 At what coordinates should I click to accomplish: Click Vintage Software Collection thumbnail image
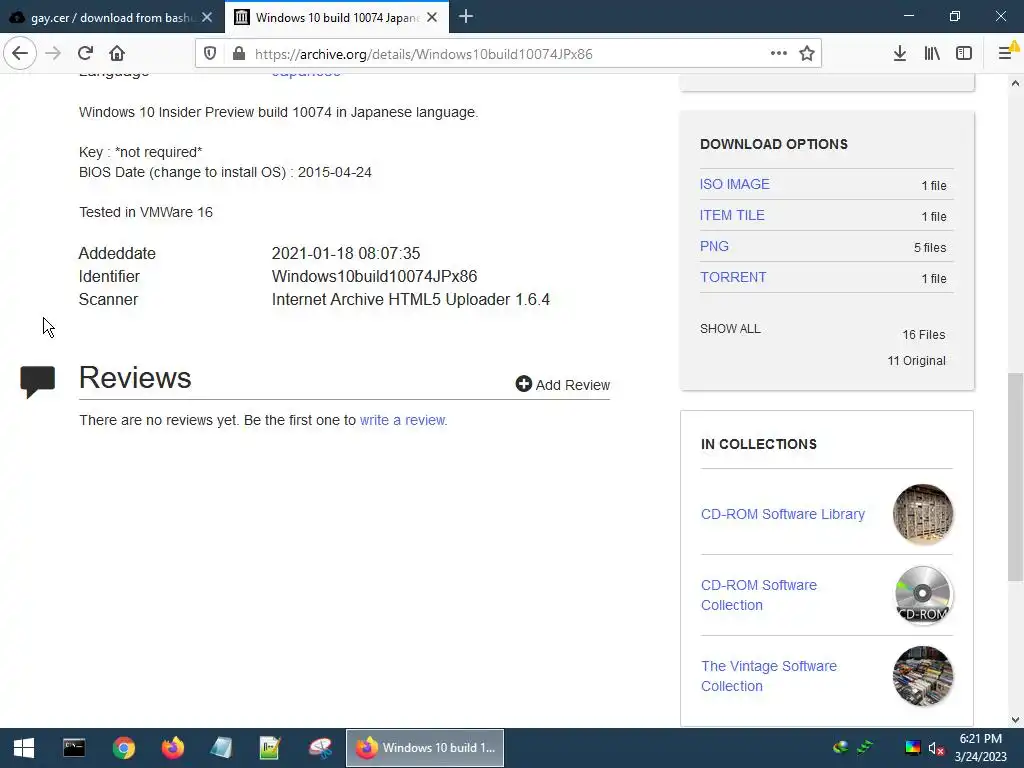pos(923,676)
